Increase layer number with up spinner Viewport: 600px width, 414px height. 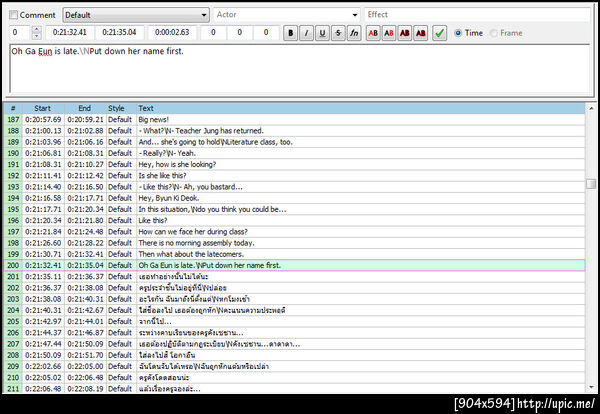pyautogui.click(x=36, y=29)
